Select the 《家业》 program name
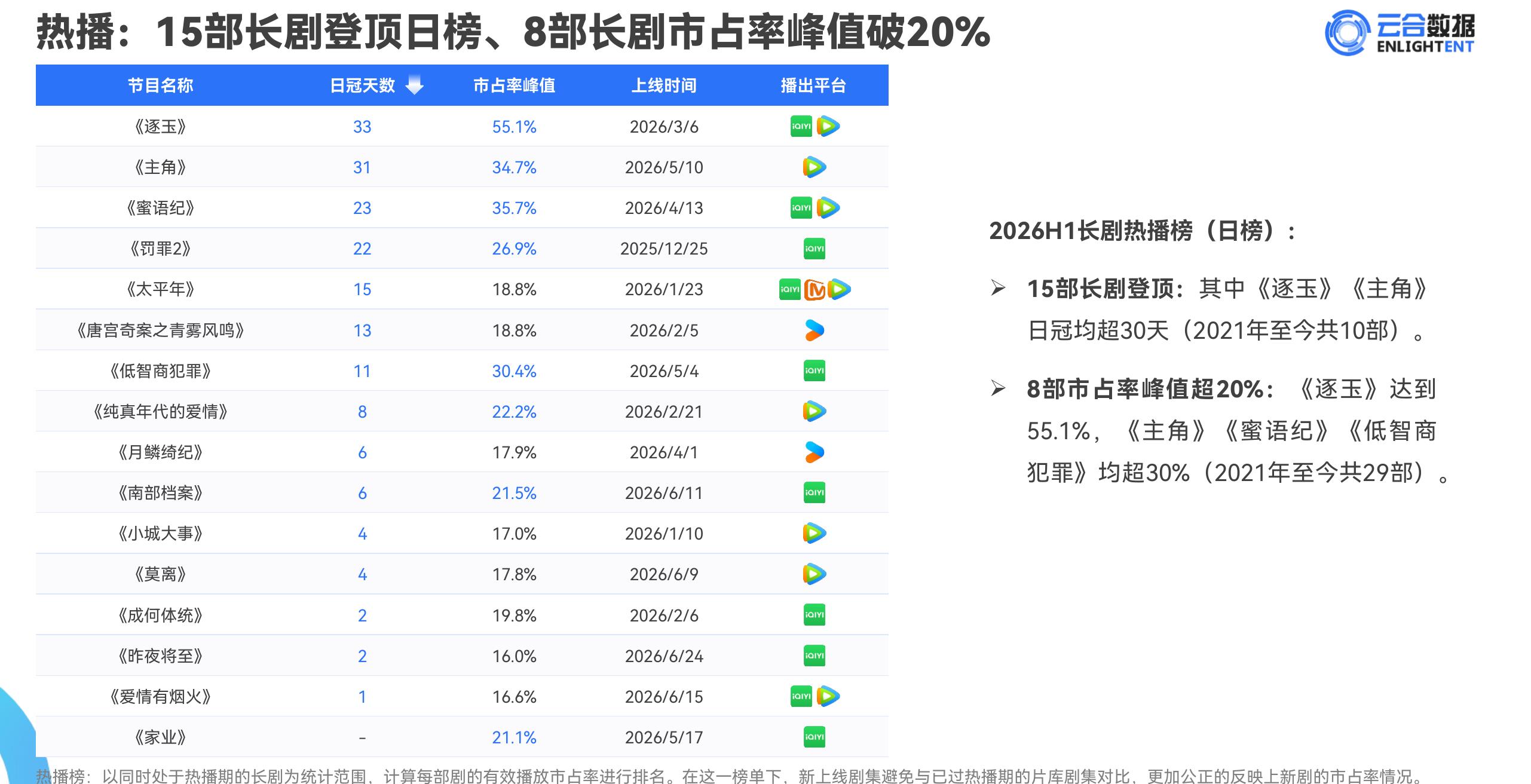The image size is (1531, 784). tap(160, 737)
